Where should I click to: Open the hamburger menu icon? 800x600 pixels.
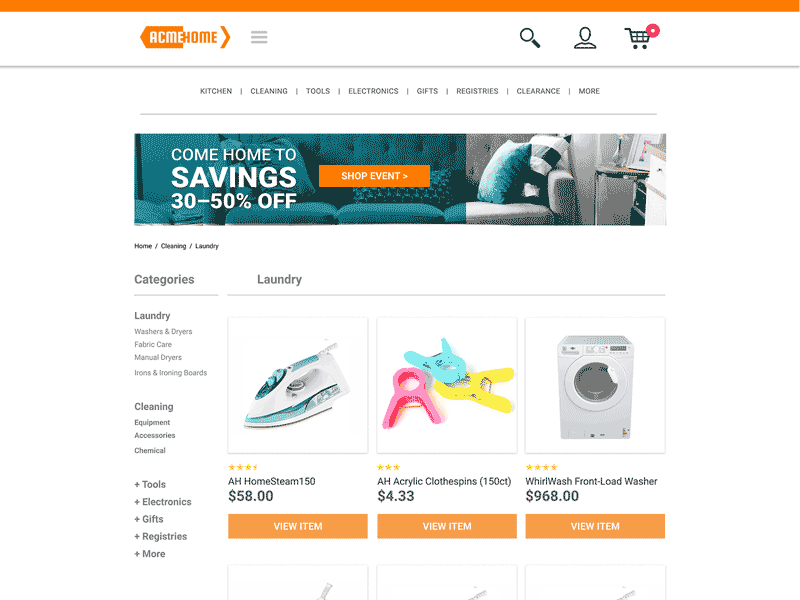259,37
